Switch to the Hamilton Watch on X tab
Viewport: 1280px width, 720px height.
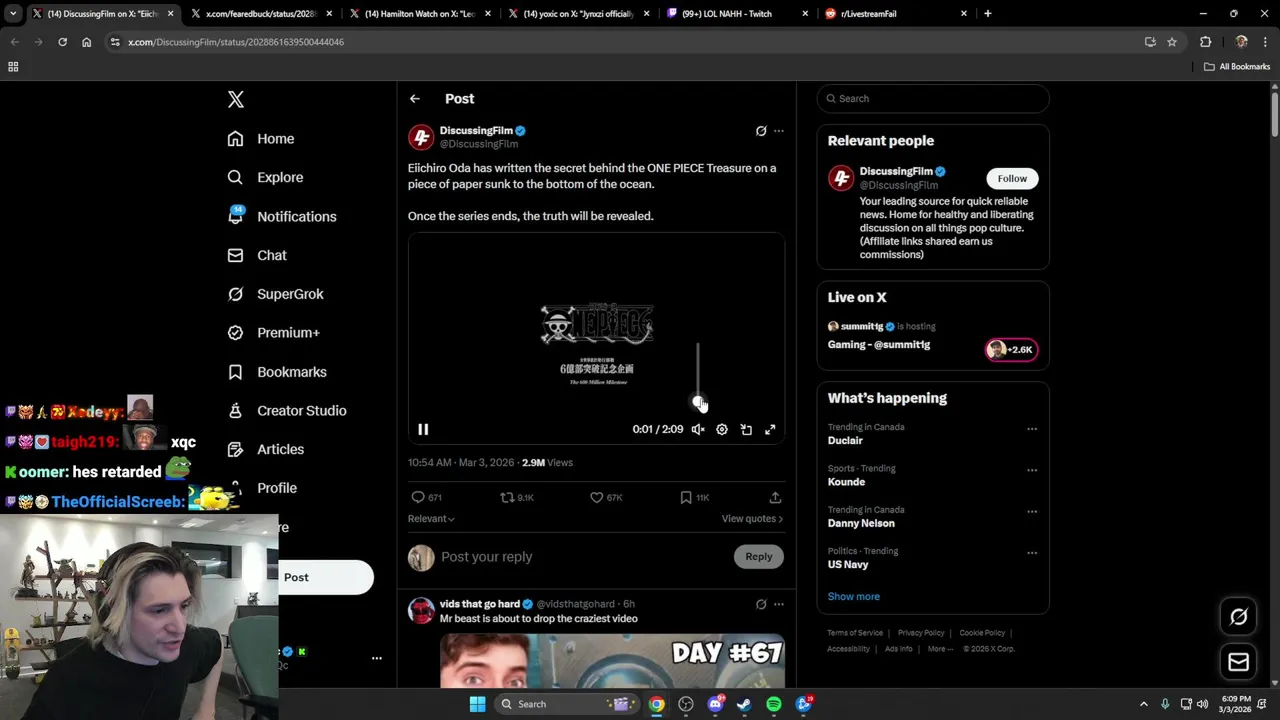pos(420,14)
